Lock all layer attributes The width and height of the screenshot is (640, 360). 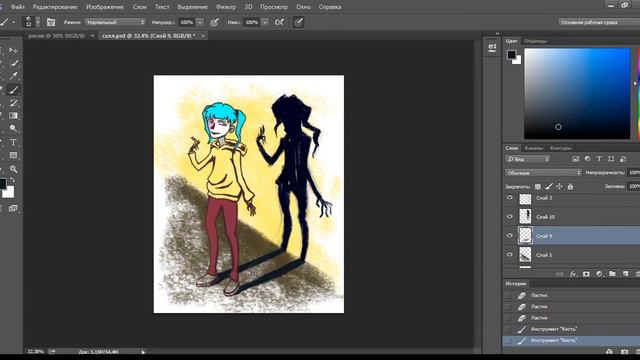pyautogui.click(x=570, y=187)
